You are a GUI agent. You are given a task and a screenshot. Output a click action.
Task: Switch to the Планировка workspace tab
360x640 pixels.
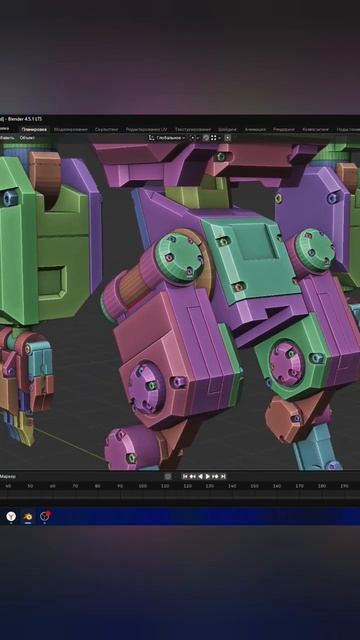34,129
